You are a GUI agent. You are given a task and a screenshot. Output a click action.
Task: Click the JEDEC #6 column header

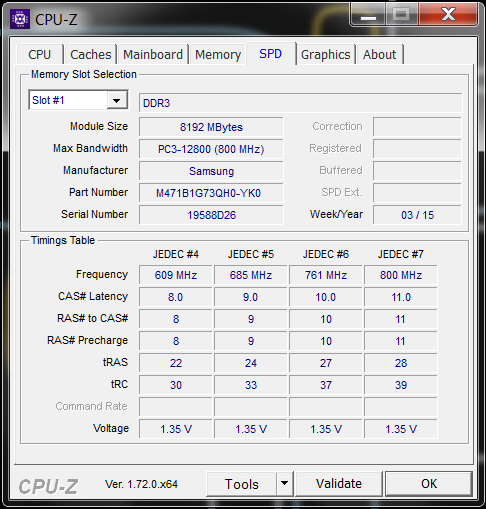coord(326,254)
